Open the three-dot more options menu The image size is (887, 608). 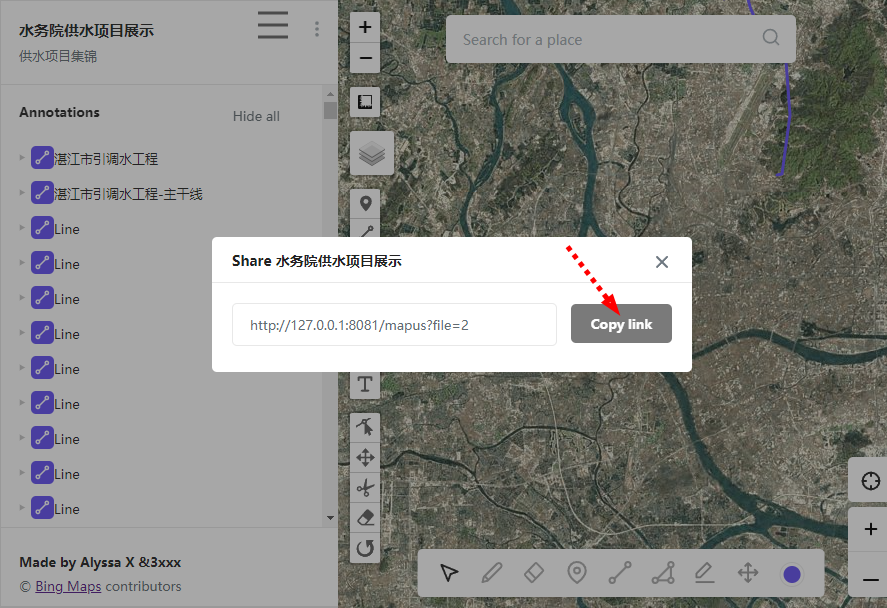317,29
